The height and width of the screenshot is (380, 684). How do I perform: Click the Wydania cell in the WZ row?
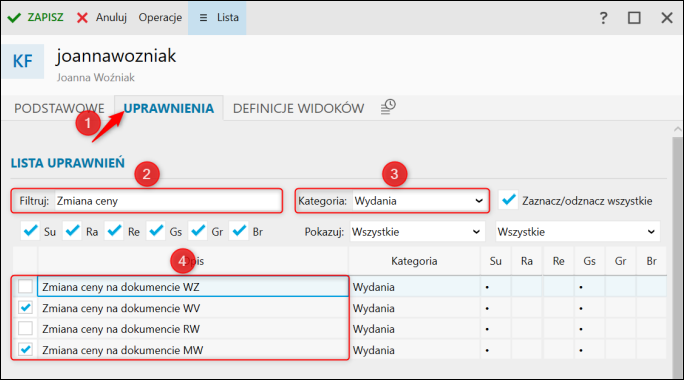[x=414, y=287]
